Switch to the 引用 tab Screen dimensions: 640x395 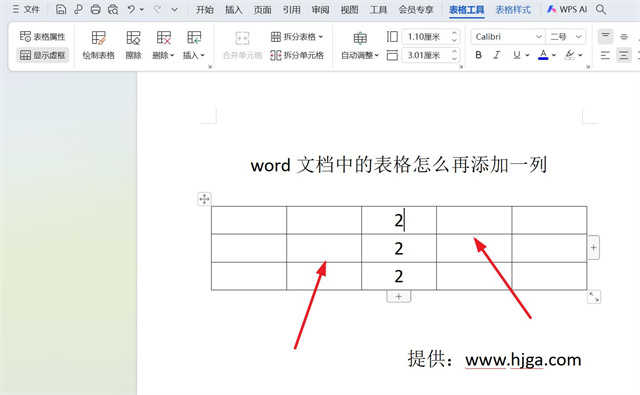[291, 9]
